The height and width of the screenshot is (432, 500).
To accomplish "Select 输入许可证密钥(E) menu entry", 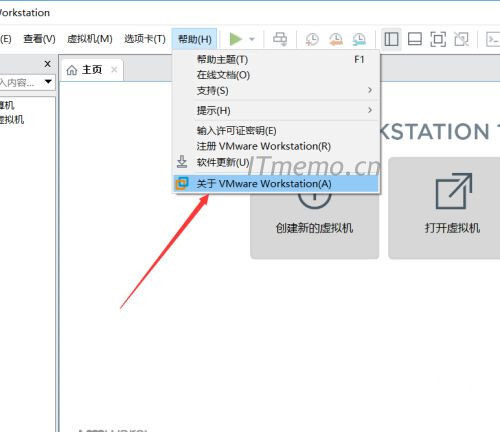I will click(277, 130).
